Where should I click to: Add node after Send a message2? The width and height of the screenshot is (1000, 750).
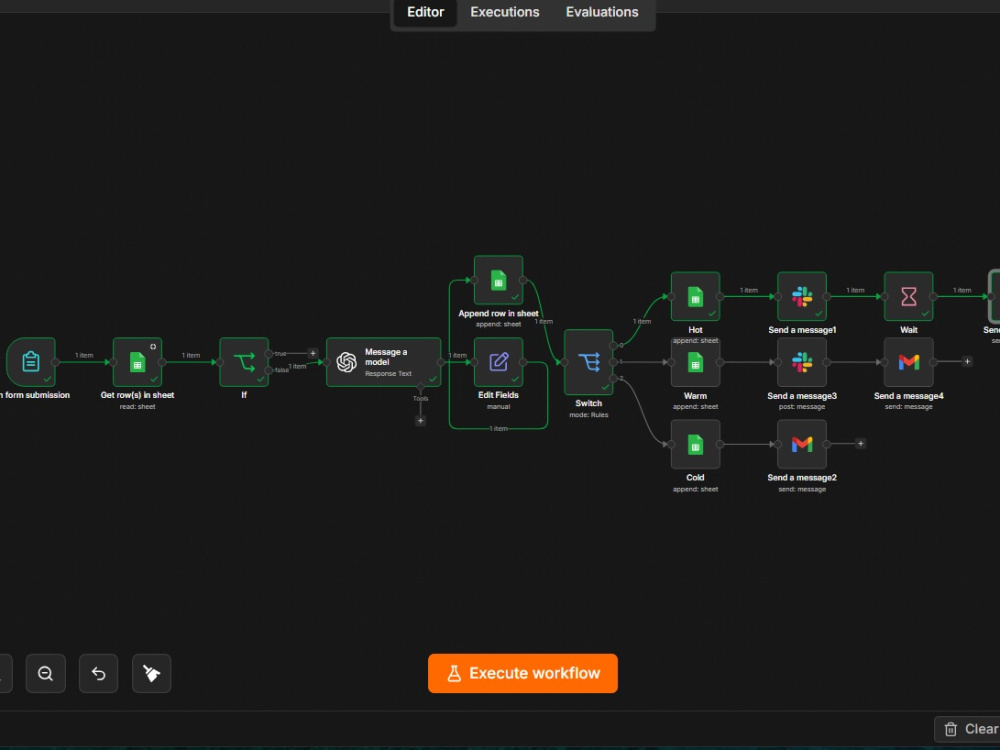coord(860,443)
